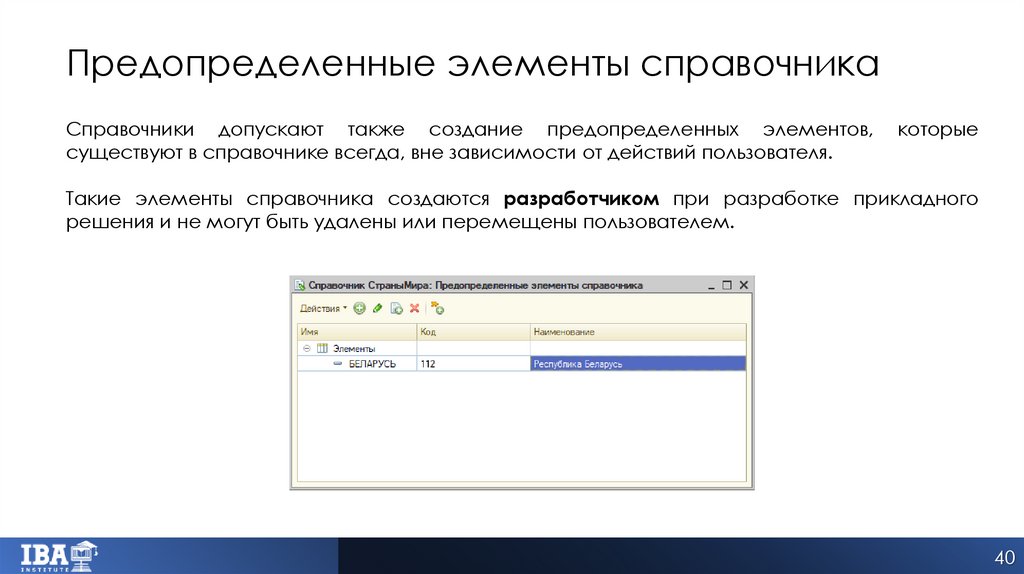Click the Наименование column header
The width and height of the screenshot is (1024, 574).
click(638, 332)
